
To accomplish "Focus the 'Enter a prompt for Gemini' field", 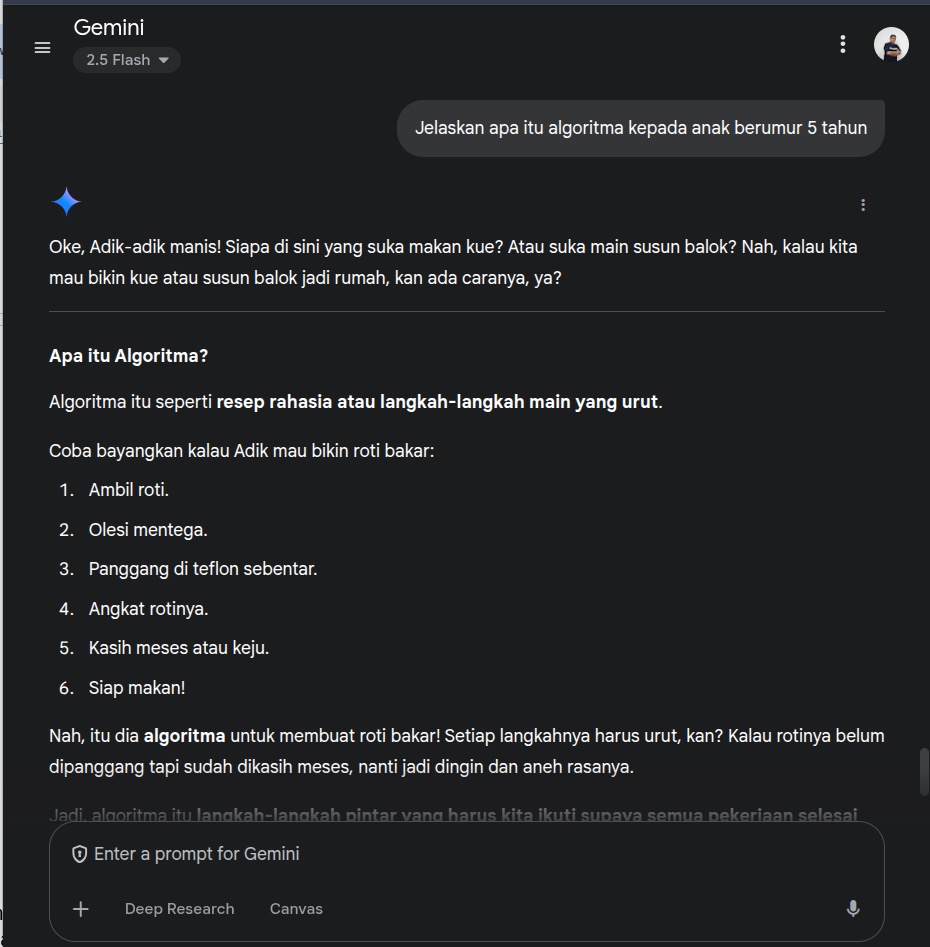I will (x=450, y=854).
